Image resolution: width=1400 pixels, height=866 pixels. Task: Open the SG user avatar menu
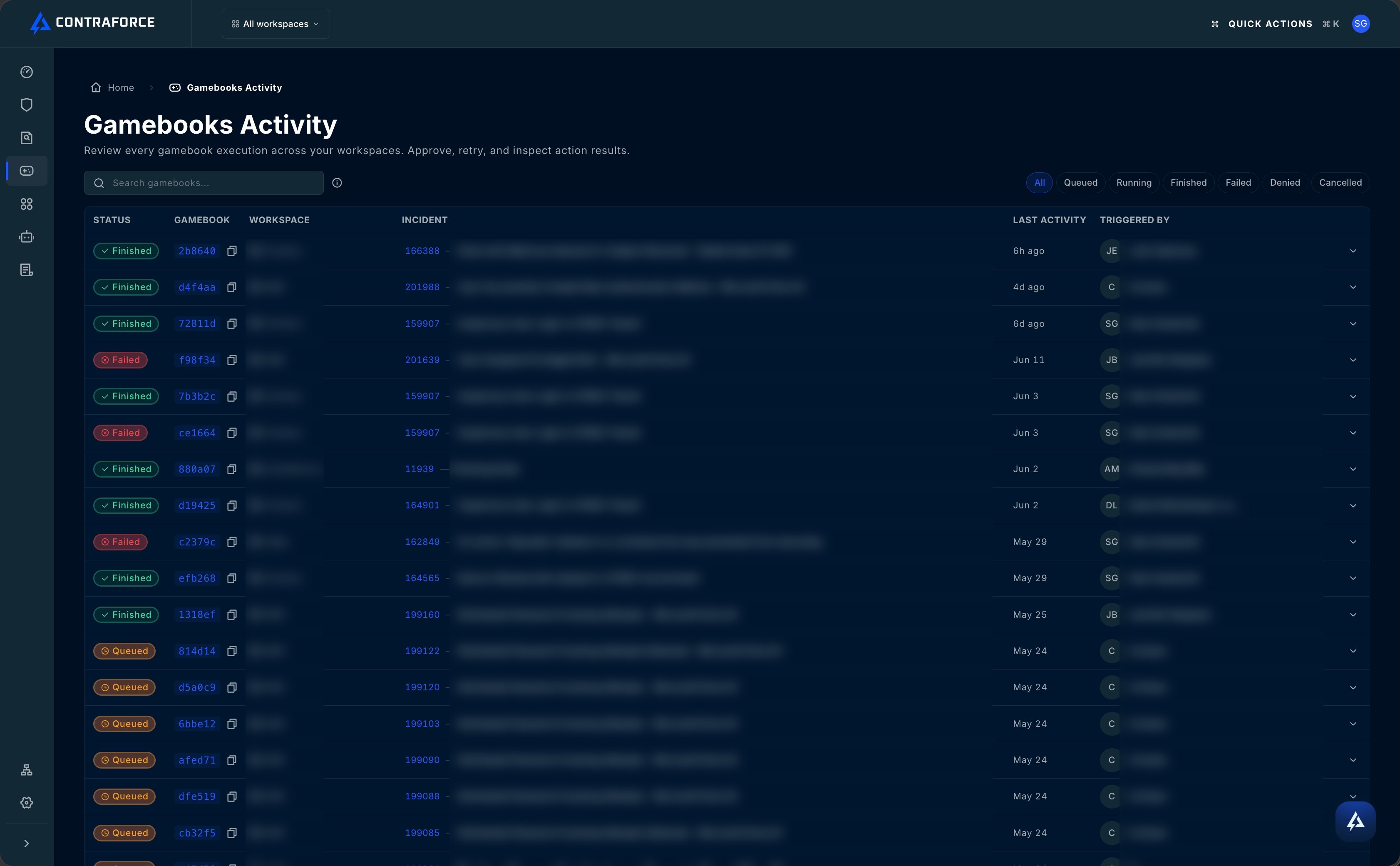point(1360,23)
